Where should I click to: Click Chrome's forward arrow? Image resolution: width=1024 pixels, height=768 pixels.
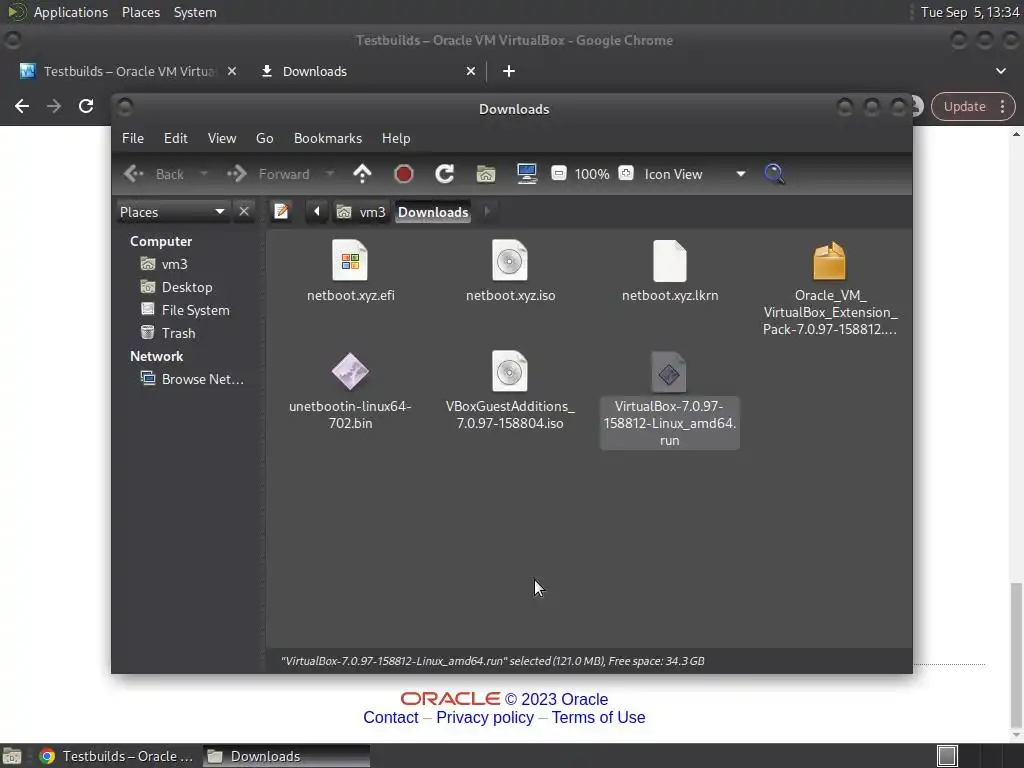[54, 106]
